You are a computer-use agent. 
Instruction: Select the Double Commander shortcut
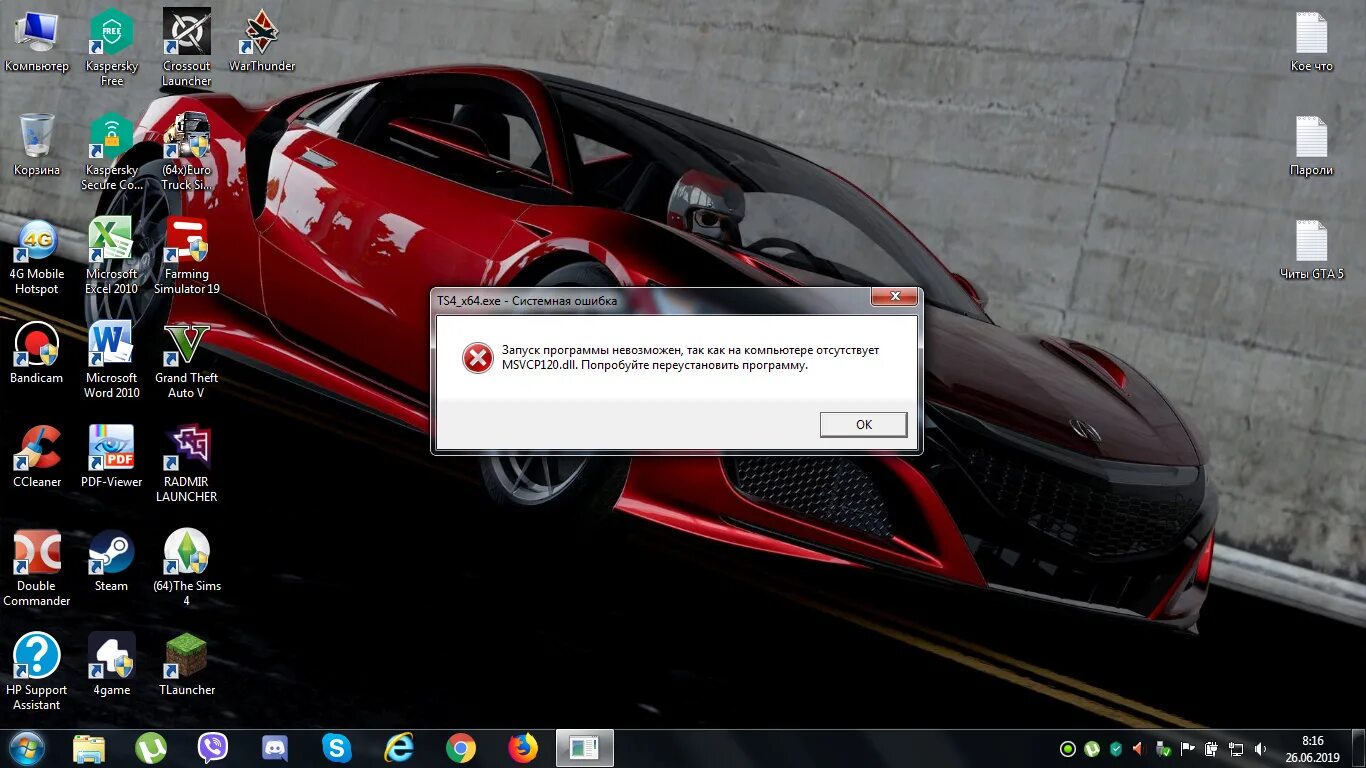tap(37, 569)
